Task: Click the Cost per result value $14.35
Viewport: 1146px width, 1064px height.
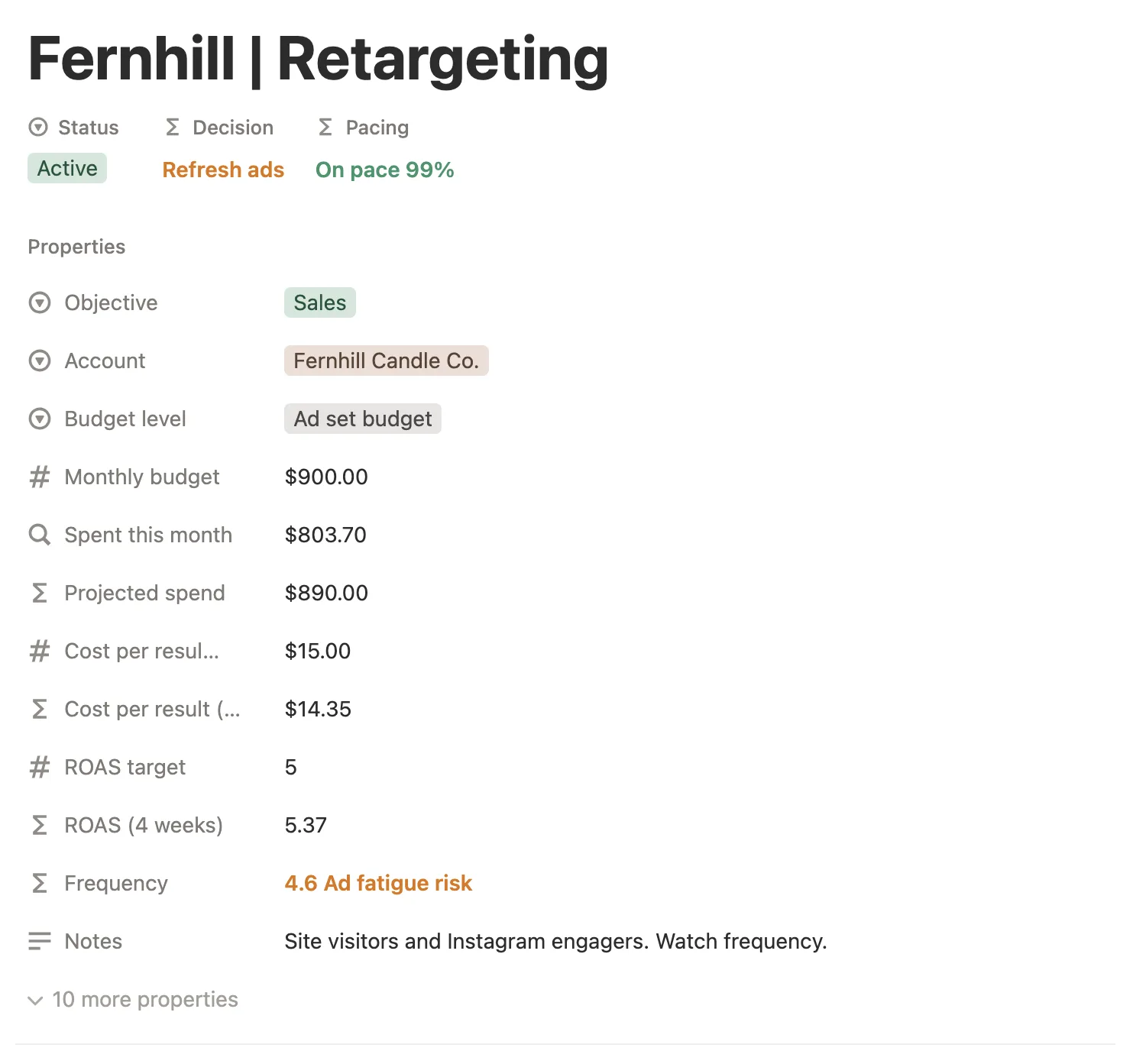Action: (318, 710)
